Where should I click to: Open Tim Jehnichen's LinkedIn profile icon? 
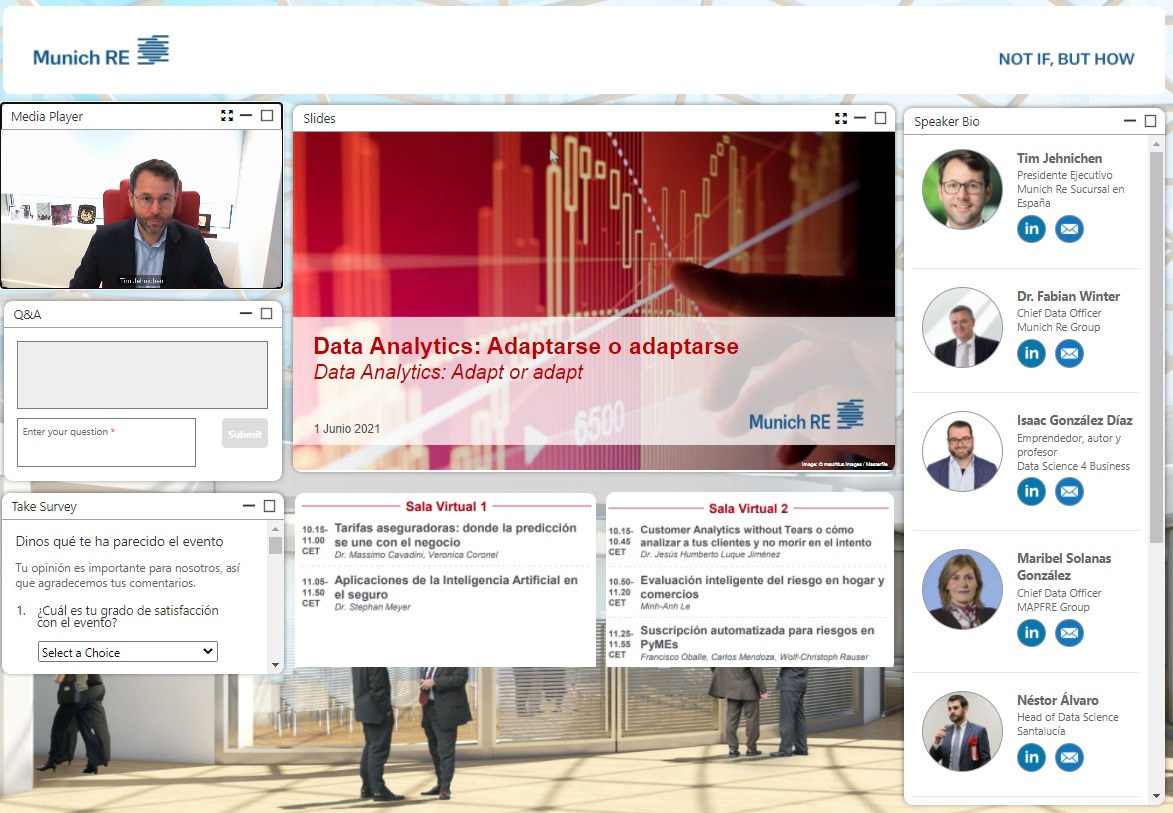click(x=1031, y=229)
